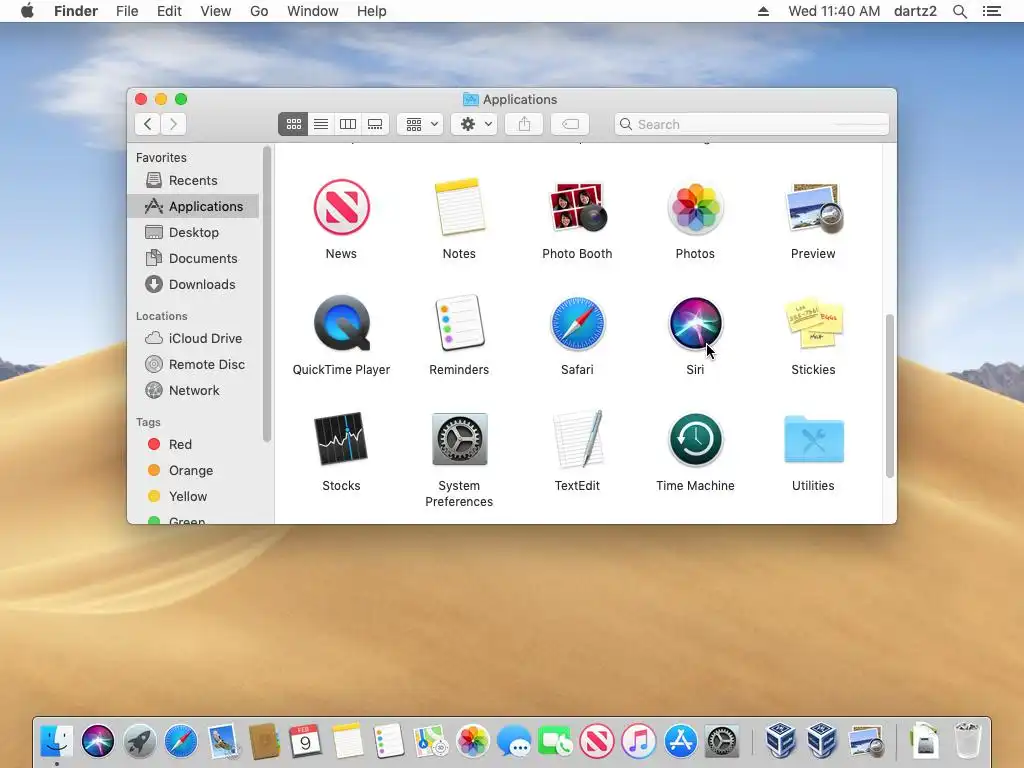Open Downloads in the sidebar

(x=193, y=285)
